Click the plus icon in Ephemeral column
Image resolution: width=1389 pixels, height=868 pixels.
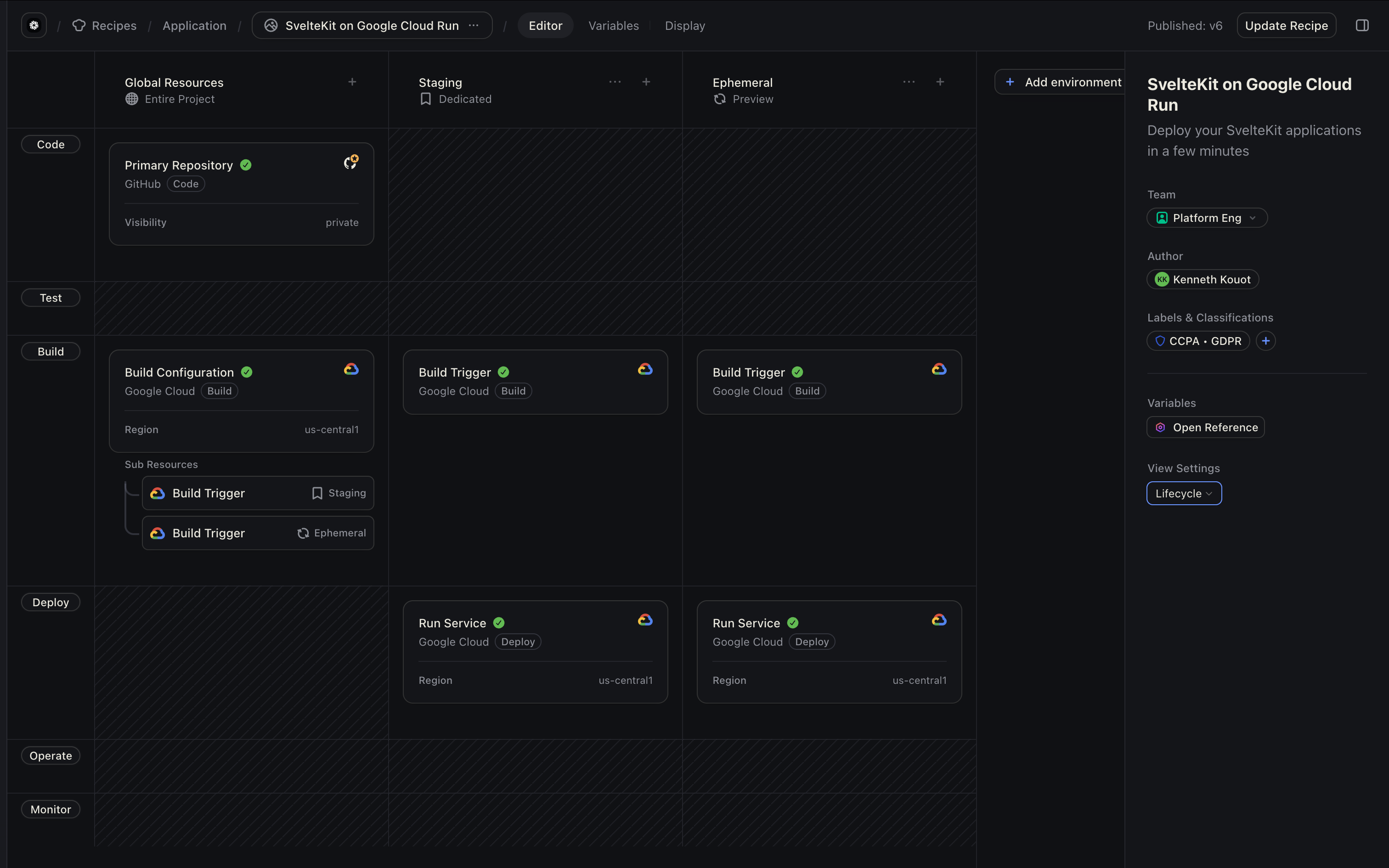[x=940, y=82]
